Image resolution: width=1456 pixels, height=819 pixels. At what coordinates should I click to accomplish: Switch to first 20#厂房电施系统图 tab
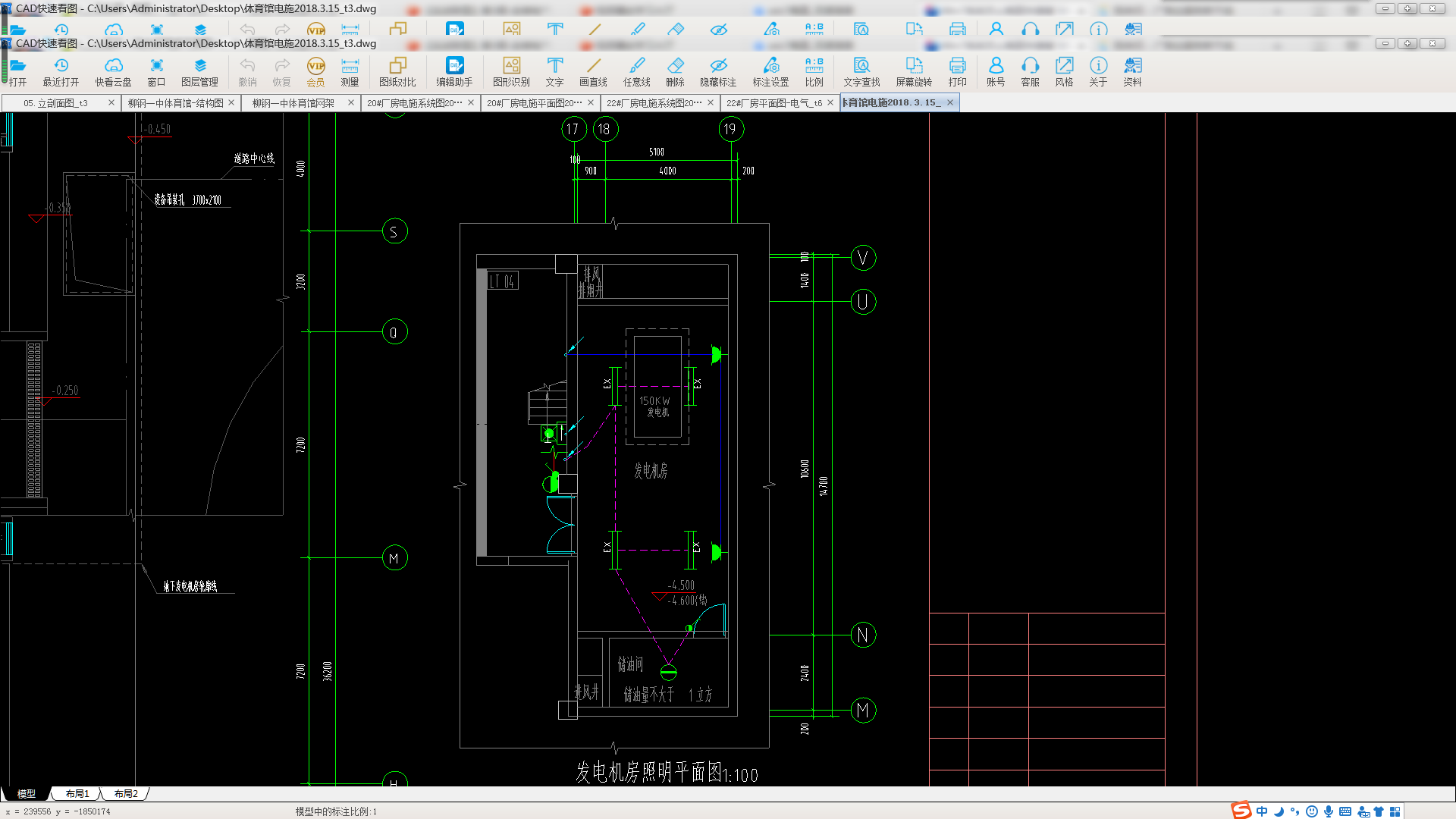coord(414,103)
